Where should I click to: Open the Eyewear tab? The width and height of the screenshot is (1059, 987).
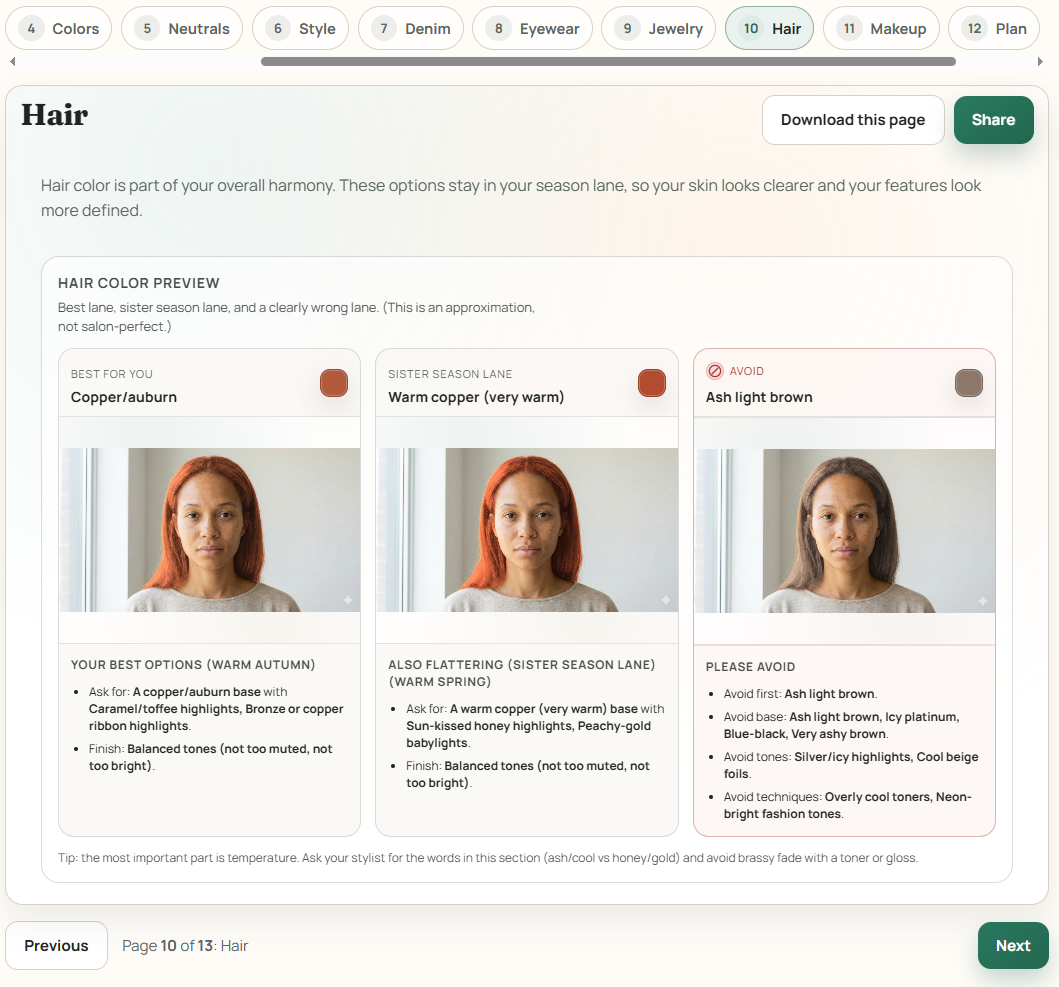[532, 28]
